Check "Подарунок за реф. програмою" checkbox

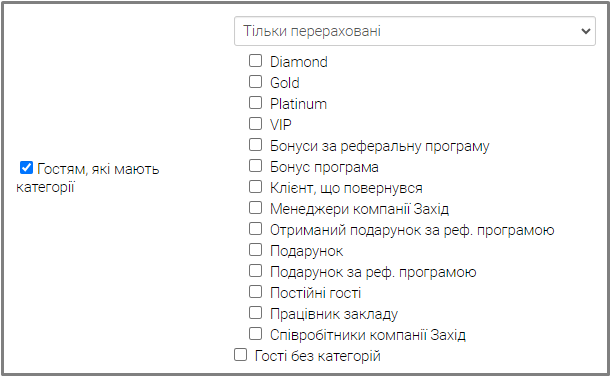(x=255, y=271)
